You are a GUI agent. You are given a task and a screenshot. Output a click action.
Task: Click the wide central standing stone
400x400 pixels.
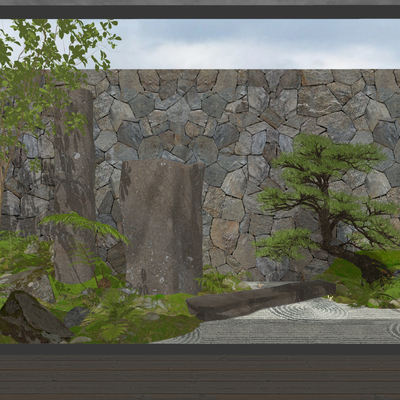pos(162,227)
